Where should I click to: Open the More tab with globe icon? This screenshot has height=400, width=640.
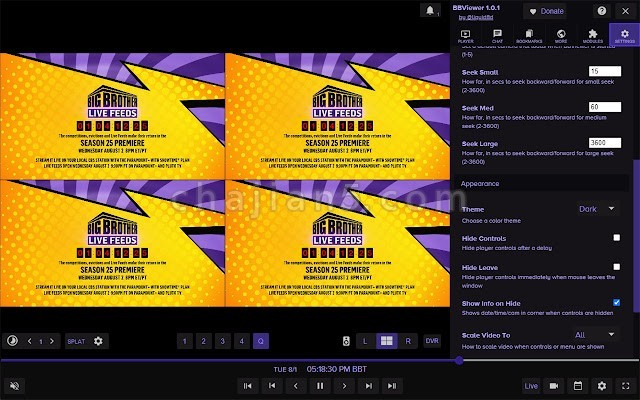click(x=561, y=36)
